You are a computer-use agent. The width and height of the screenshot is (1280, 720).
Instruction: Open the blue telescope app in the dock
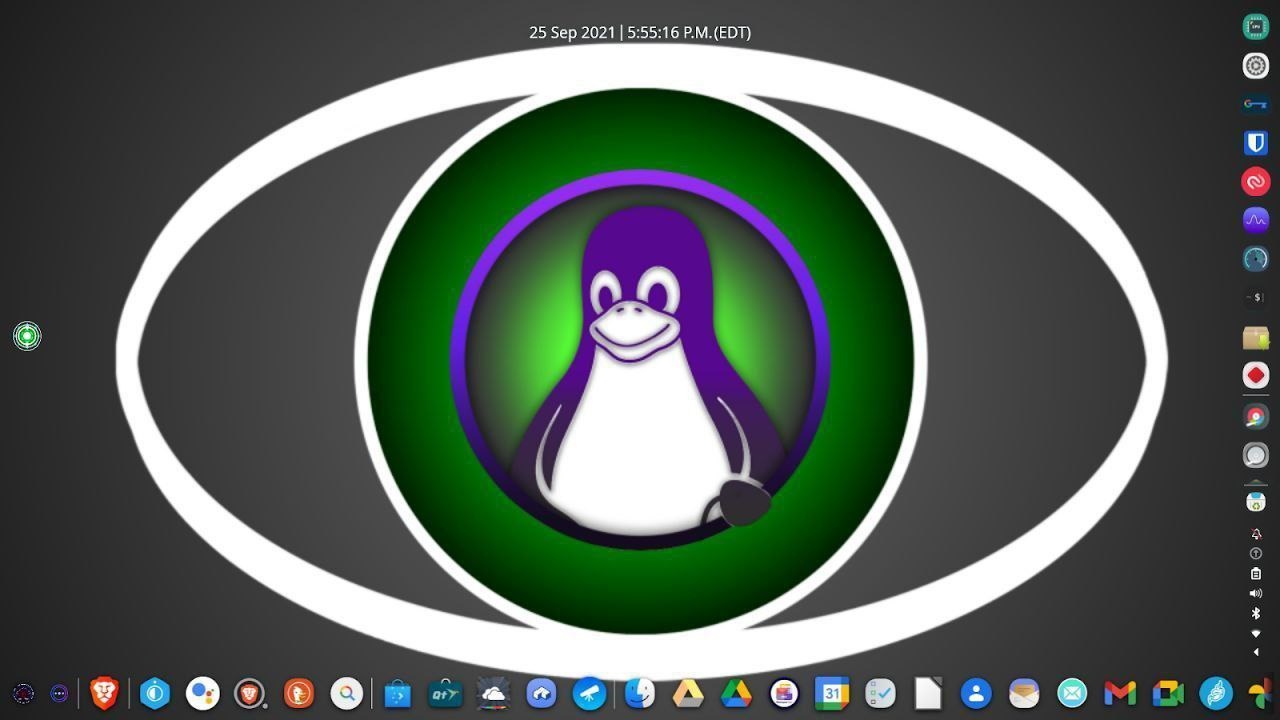click(589, 693)
